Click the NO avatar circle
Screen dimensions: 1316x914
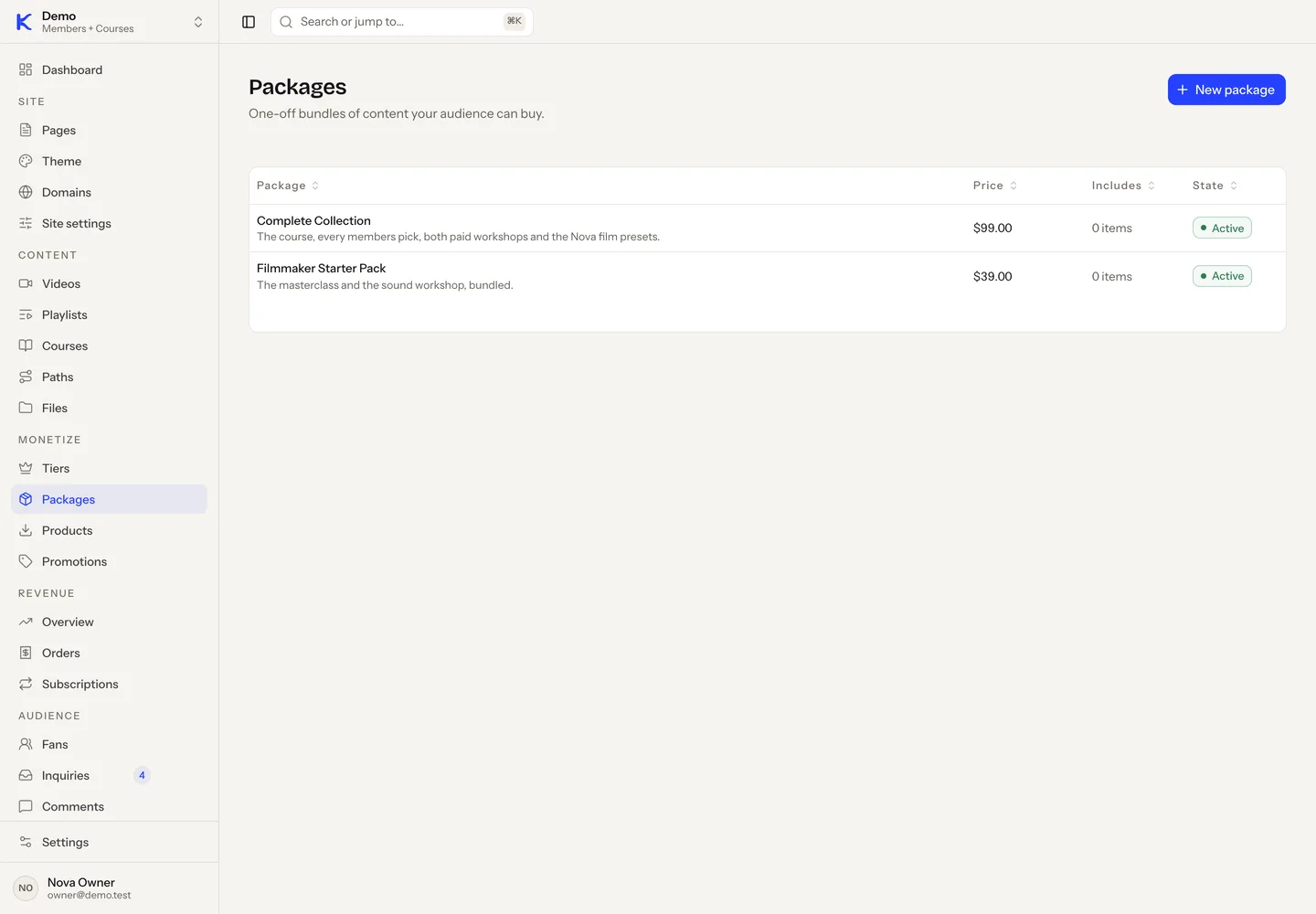26,887
